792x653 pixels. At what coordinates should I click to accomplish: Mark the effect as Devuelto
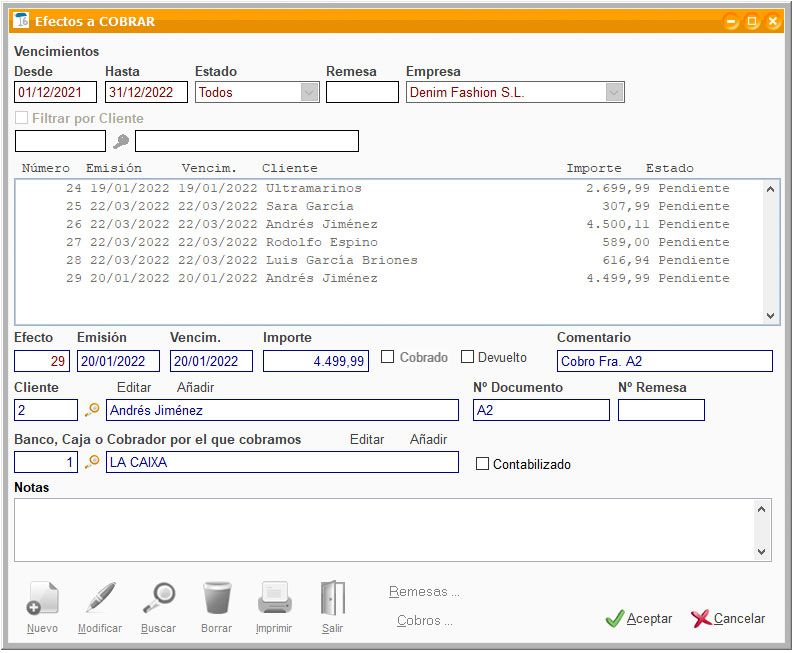coord(467,357)
